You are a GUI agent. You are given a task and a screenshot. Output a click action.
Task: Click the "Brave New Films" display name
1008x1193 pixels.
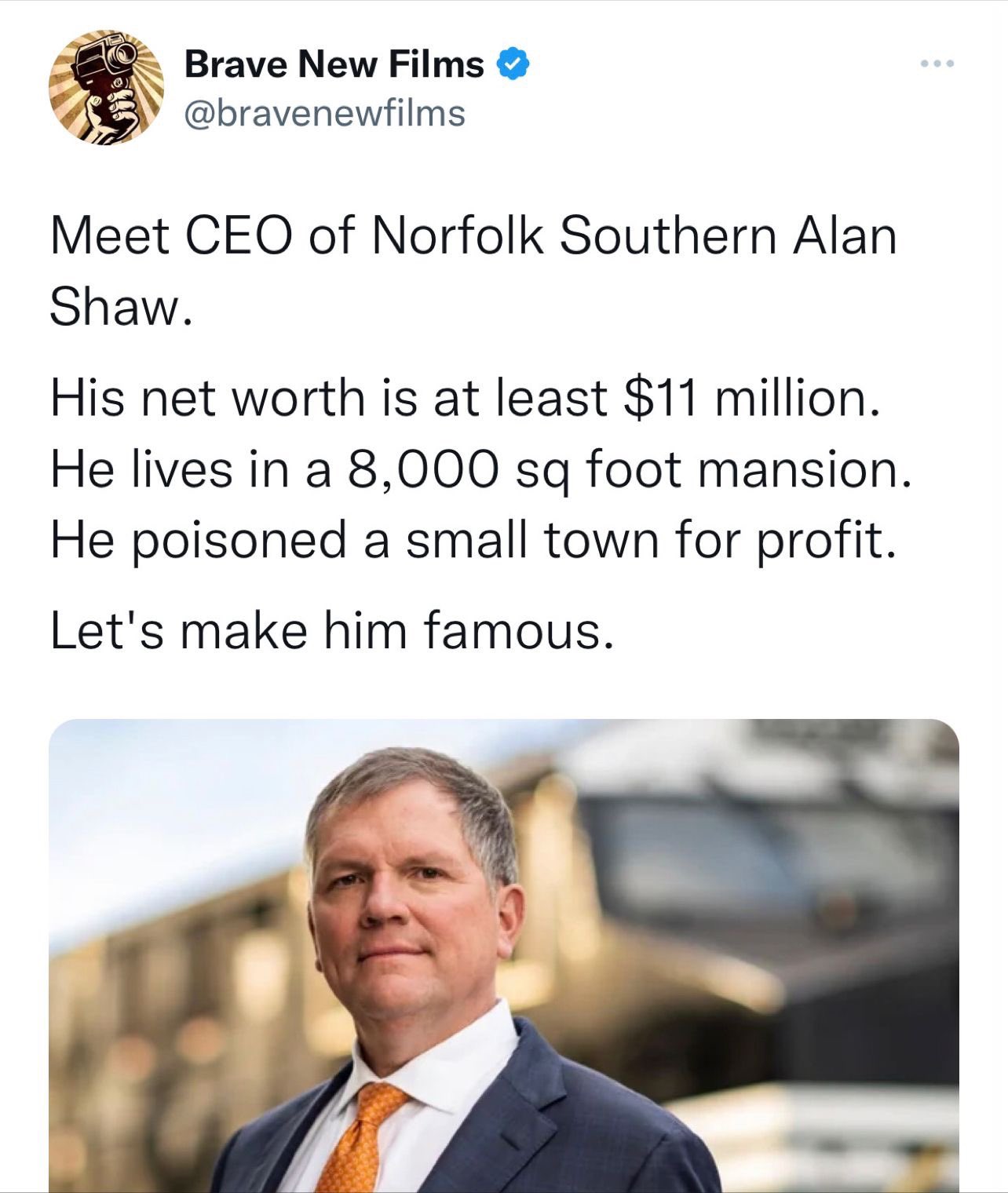pos(334,64)
